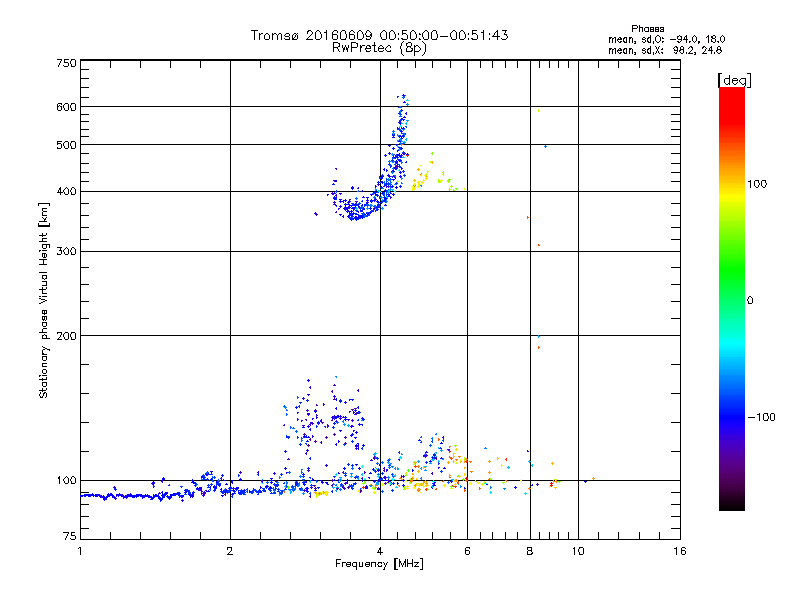The image size is (800, 600).
Task: Click y-axis tick label '600'
Action: (67, 107)
